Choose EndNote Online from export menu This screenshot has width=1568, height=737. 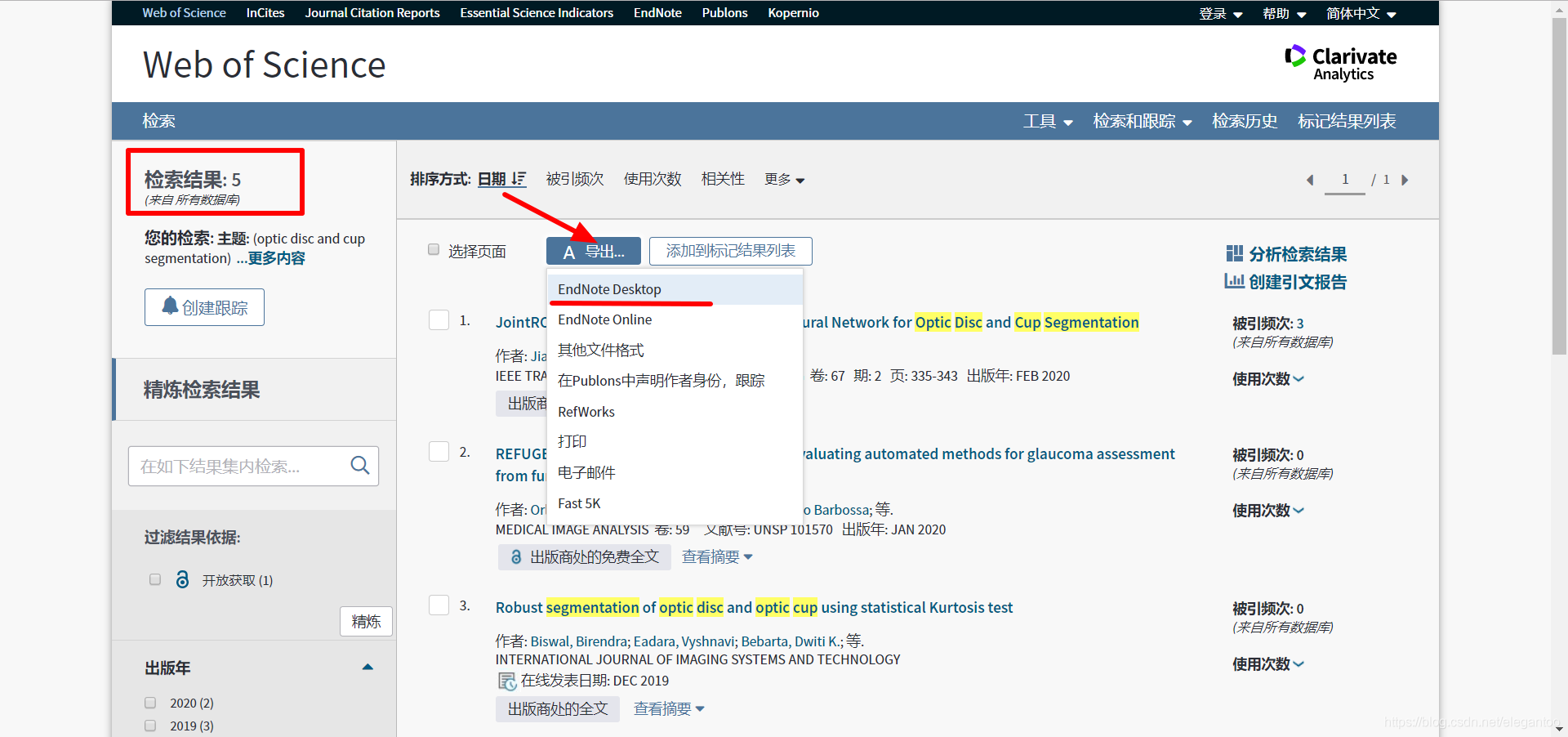(x=675, y=319)
